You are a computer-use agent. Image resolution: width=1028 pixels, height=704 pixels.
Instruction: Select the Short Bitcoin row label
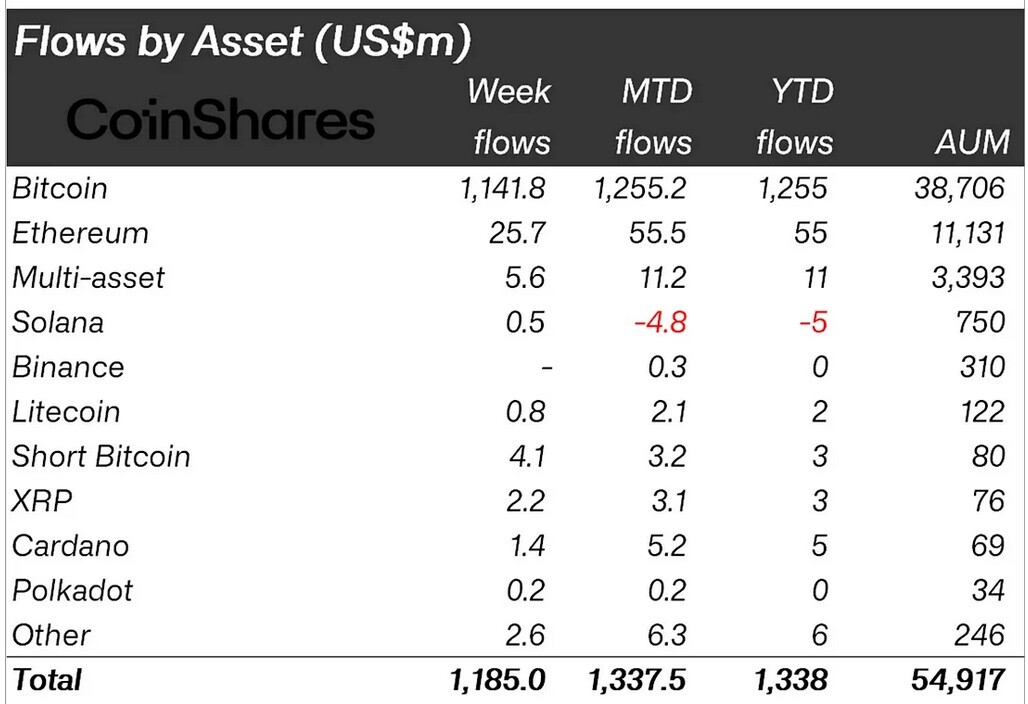click(102, 456)
